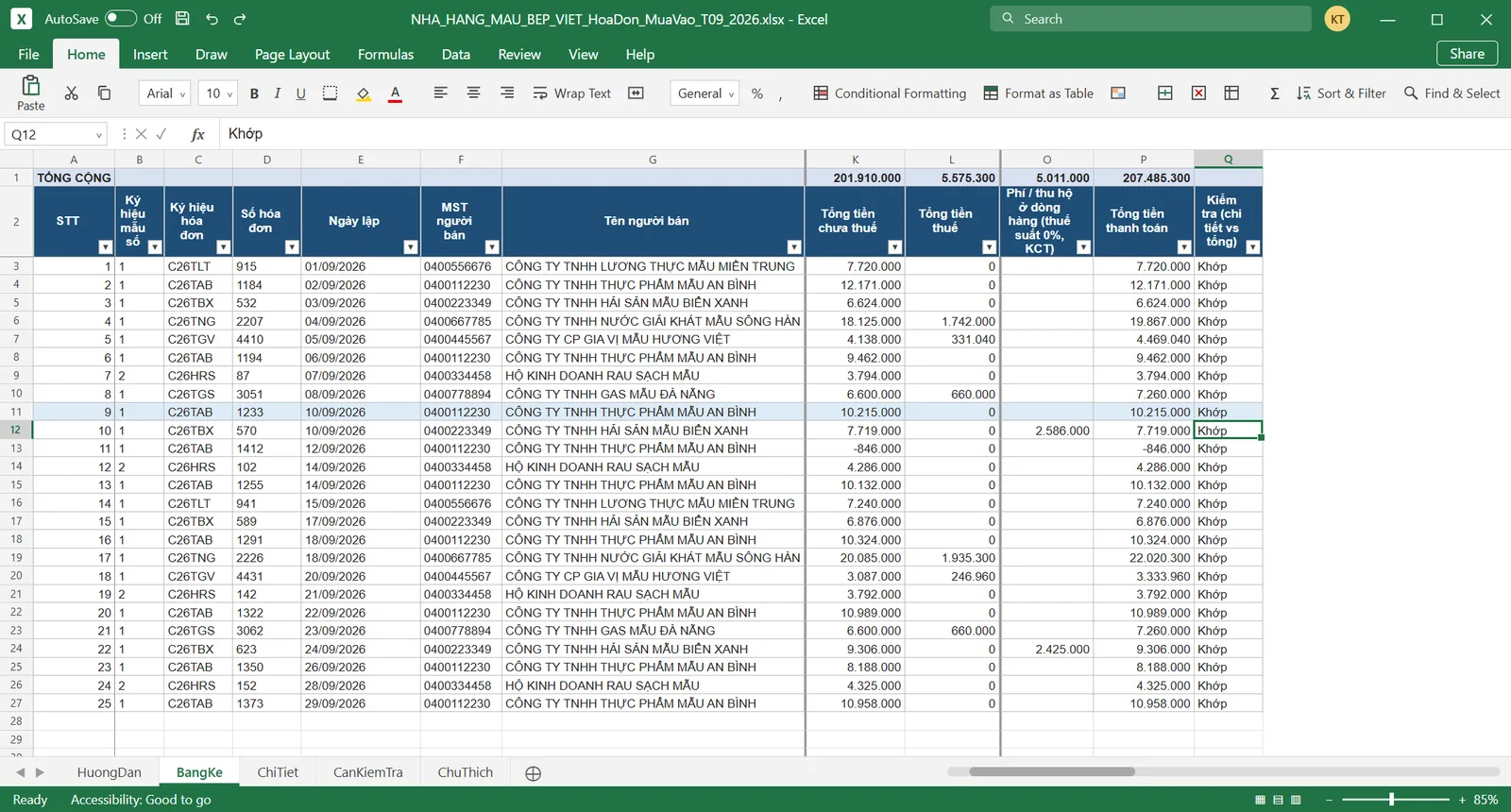The height and width of the screenshot is (812, 1511).
Task: Click the AutoSum sigma icon
Action: click(1275, 93)
